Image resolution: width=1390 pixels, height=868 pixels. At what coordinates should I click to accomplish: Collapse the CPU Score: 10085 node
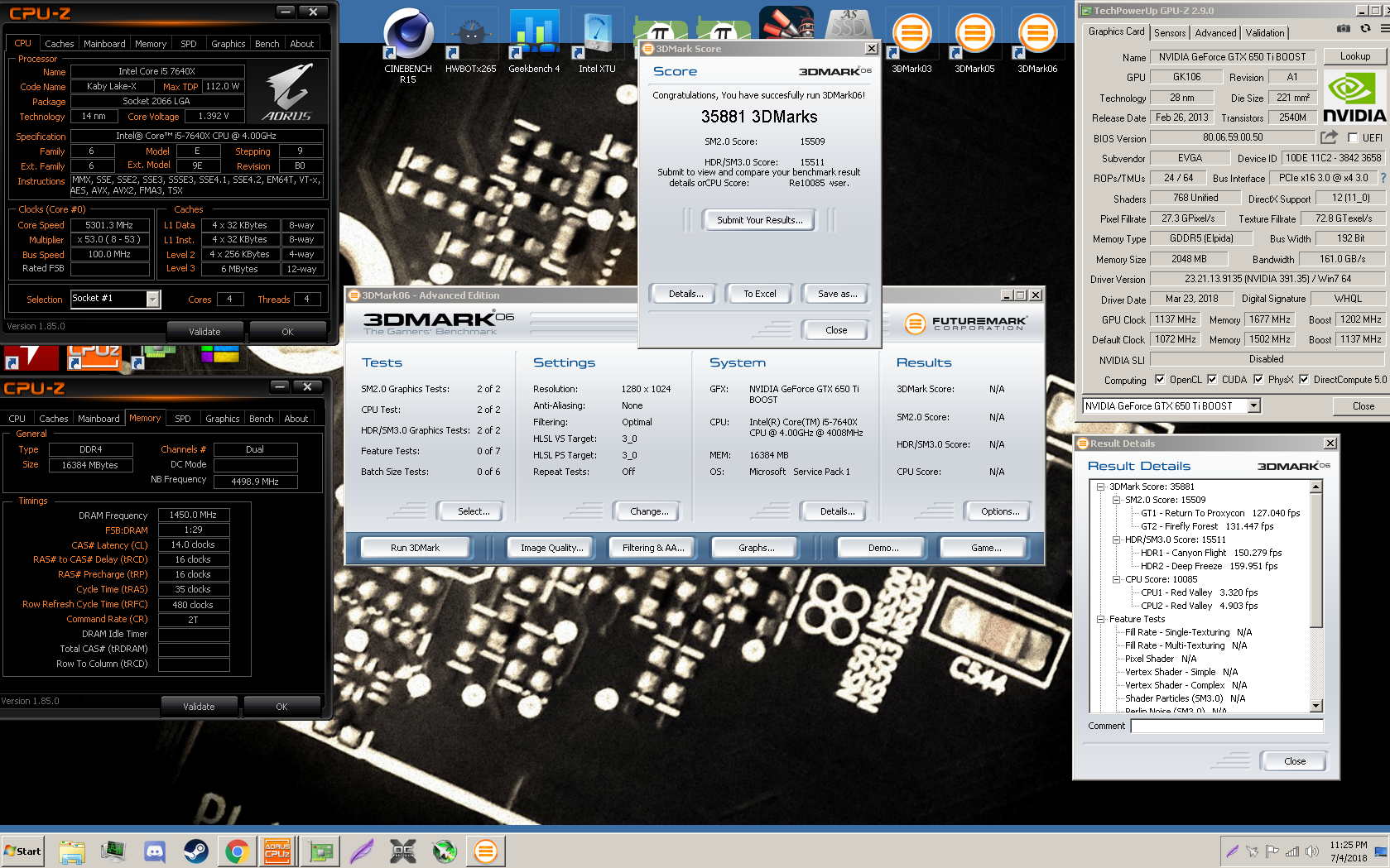pos(1117,579)
